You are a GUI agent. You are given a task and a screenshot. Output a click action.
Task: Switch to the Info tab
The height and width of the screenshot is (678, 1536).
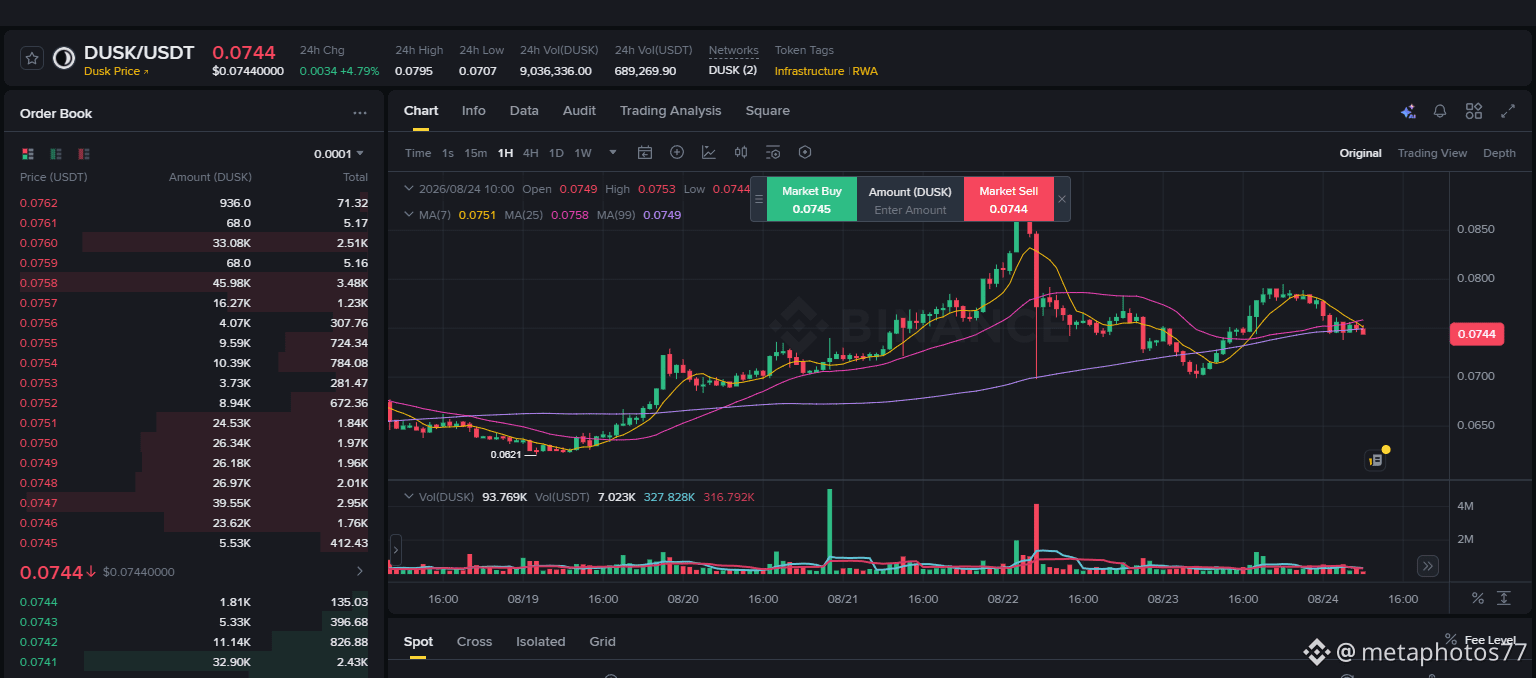(474, 111)
